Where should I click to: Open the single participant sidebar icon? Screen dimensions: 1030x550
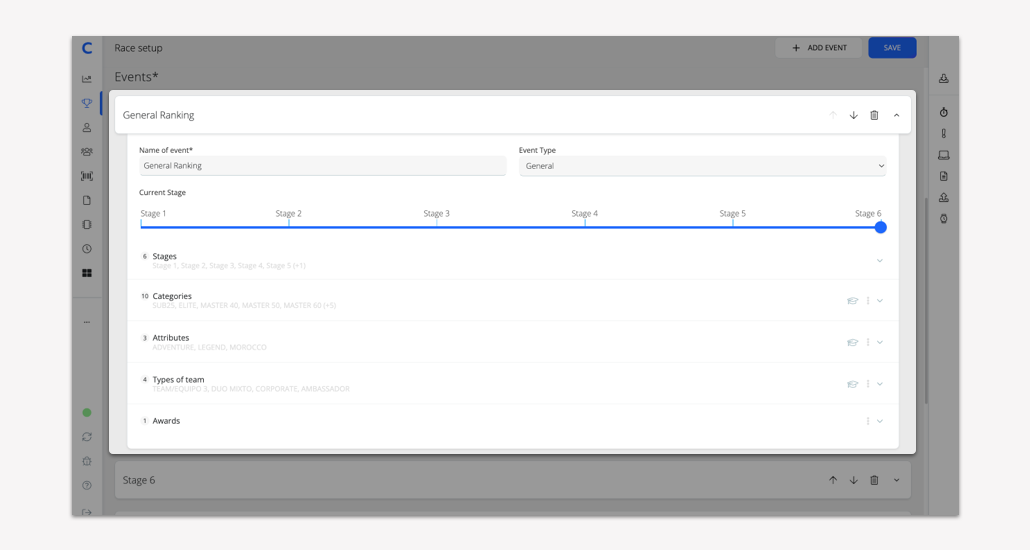(87, 127)
